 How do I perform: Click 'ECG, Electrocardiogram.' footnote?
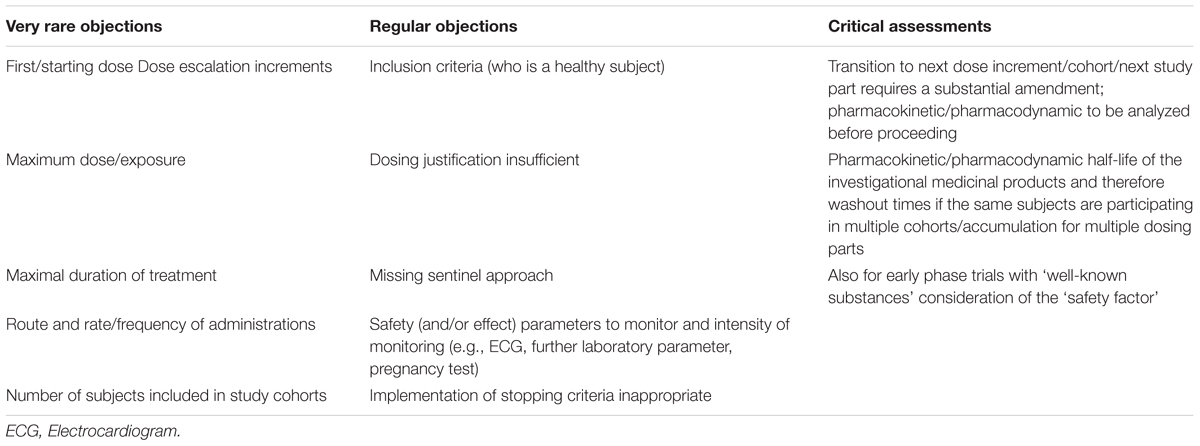coord(87,430)
